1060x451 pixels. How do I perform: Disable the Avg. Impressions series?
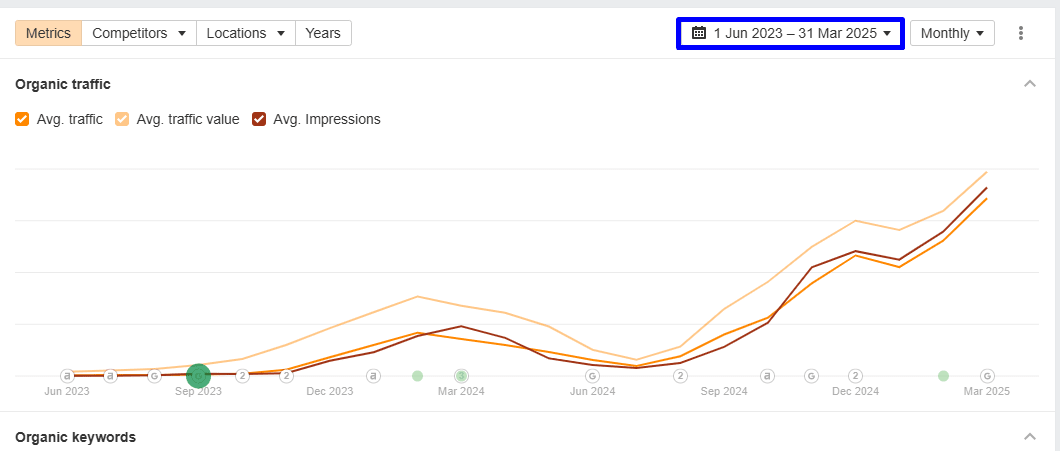[259, 119]
